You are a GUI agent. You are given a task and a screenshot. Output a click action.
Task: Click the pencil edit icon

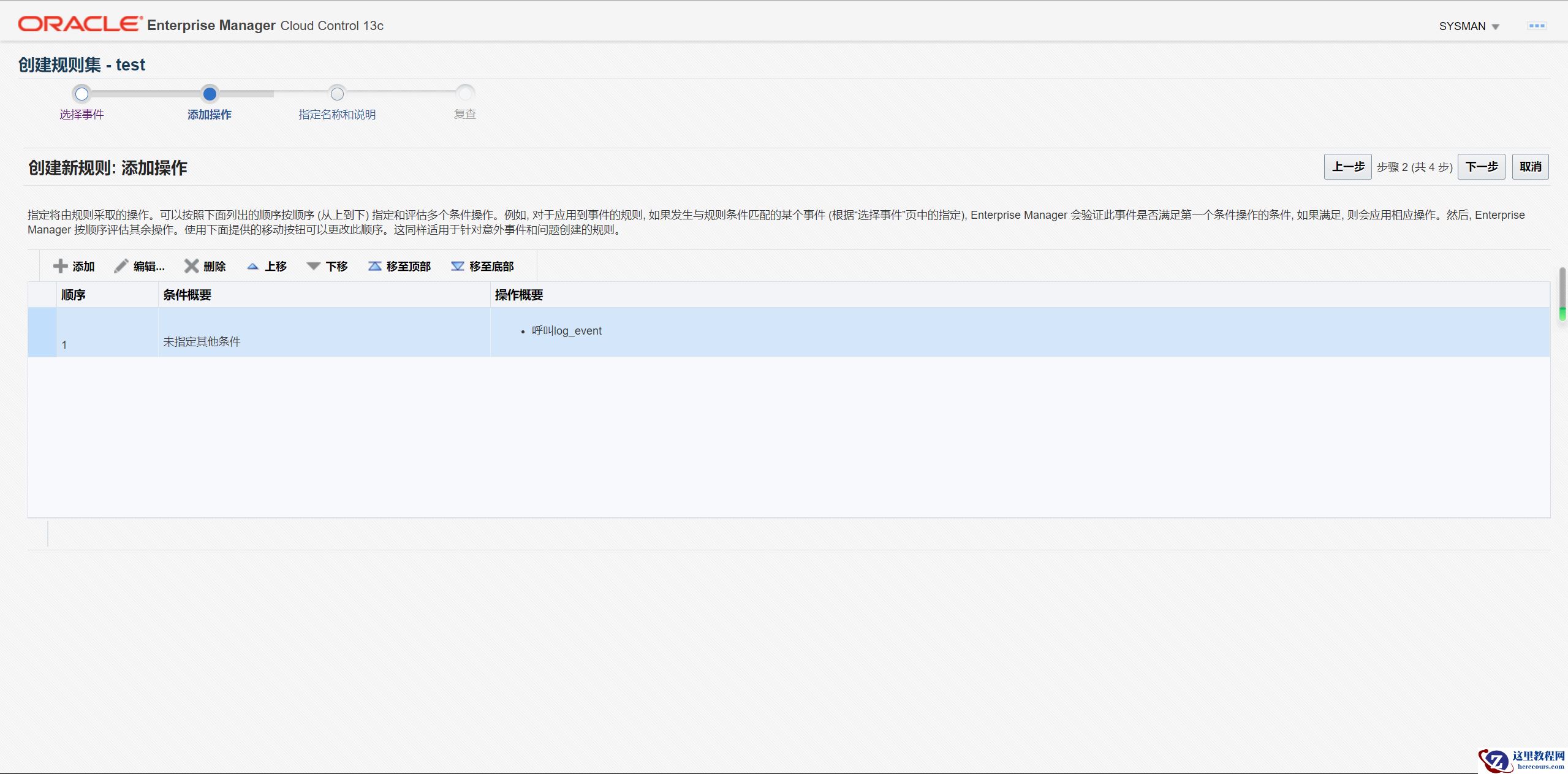tap(121, 266)
